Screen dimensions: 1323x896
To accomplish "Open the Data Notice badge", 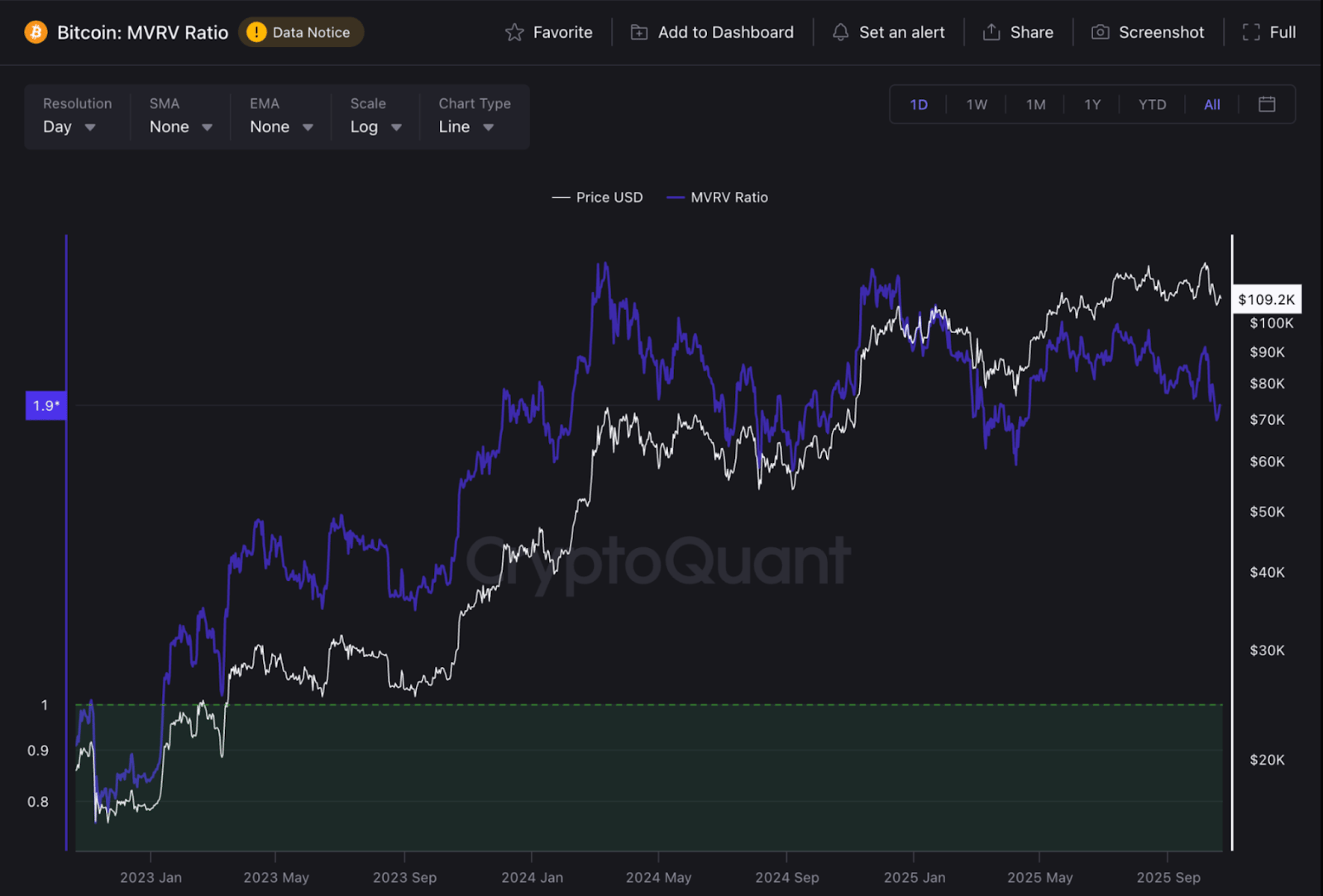I will point(301,32).
